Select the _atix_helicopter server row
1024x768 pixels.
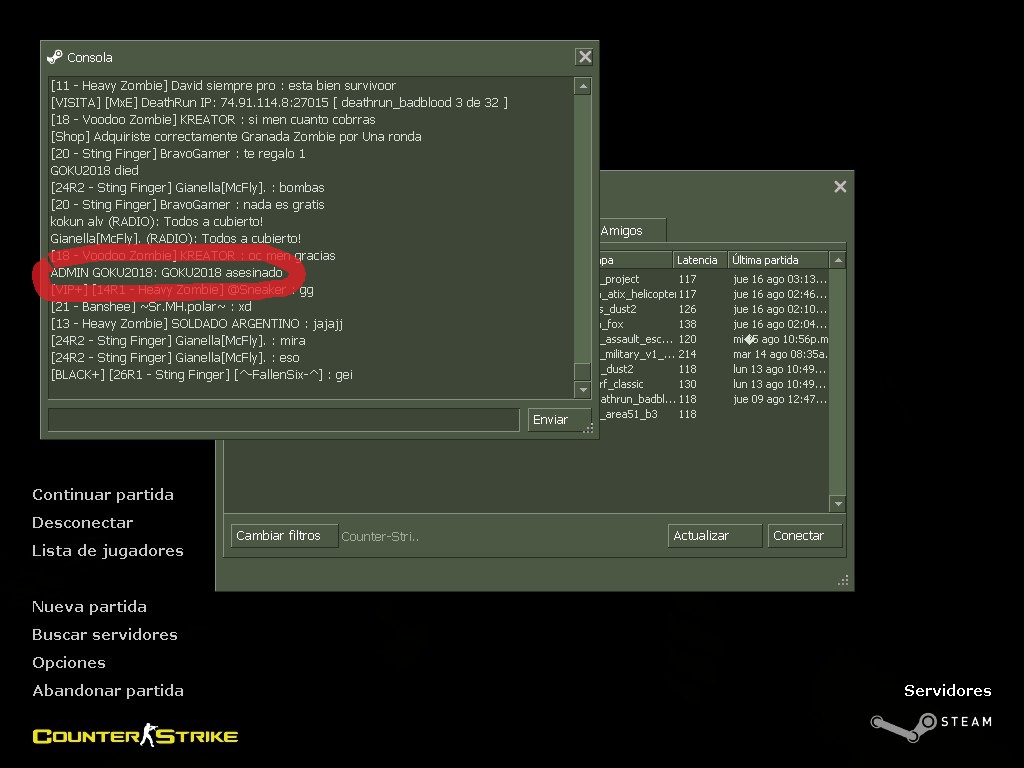click(714, 294)
